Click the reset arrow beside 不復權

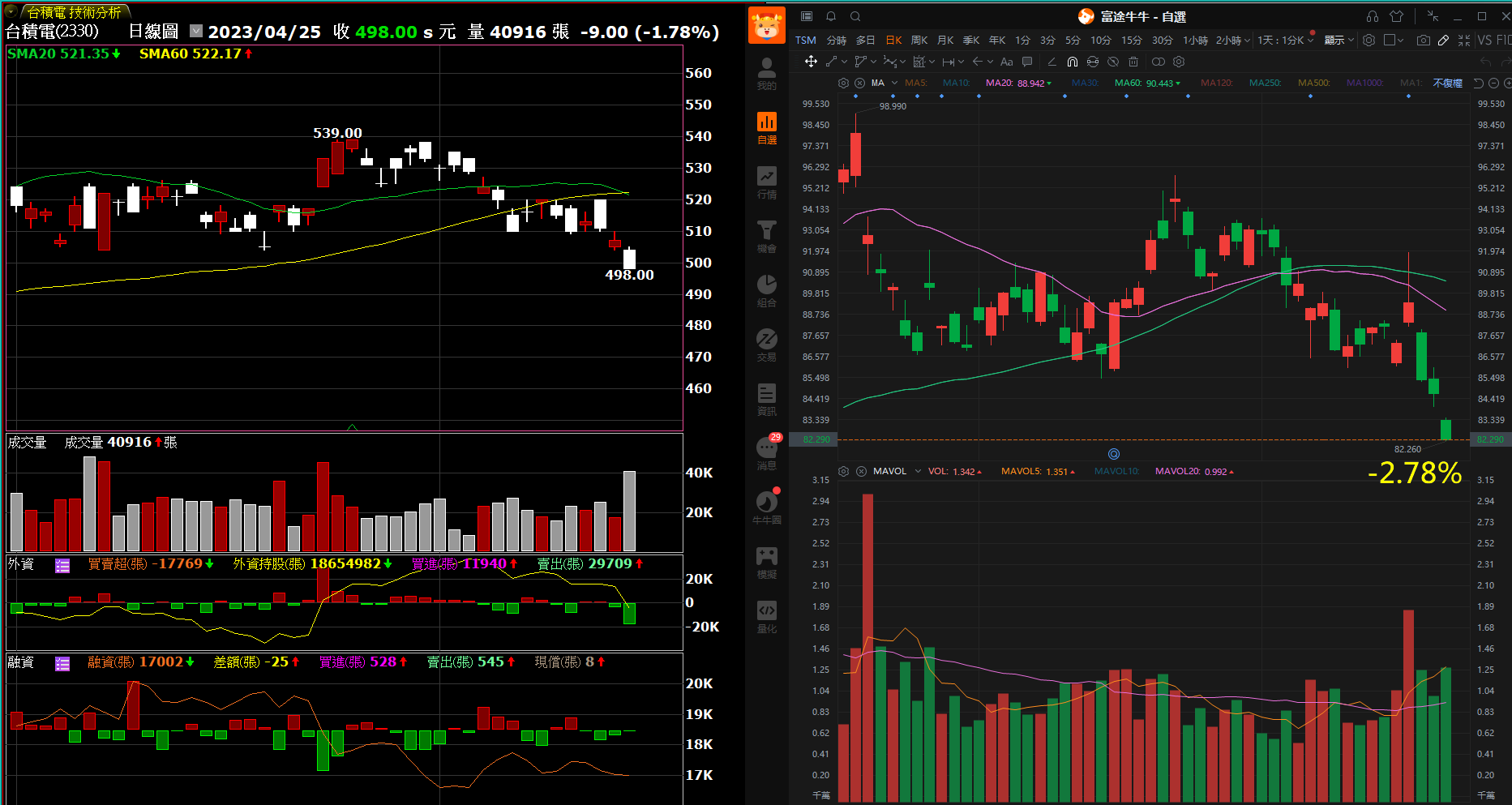[1478, 83]
